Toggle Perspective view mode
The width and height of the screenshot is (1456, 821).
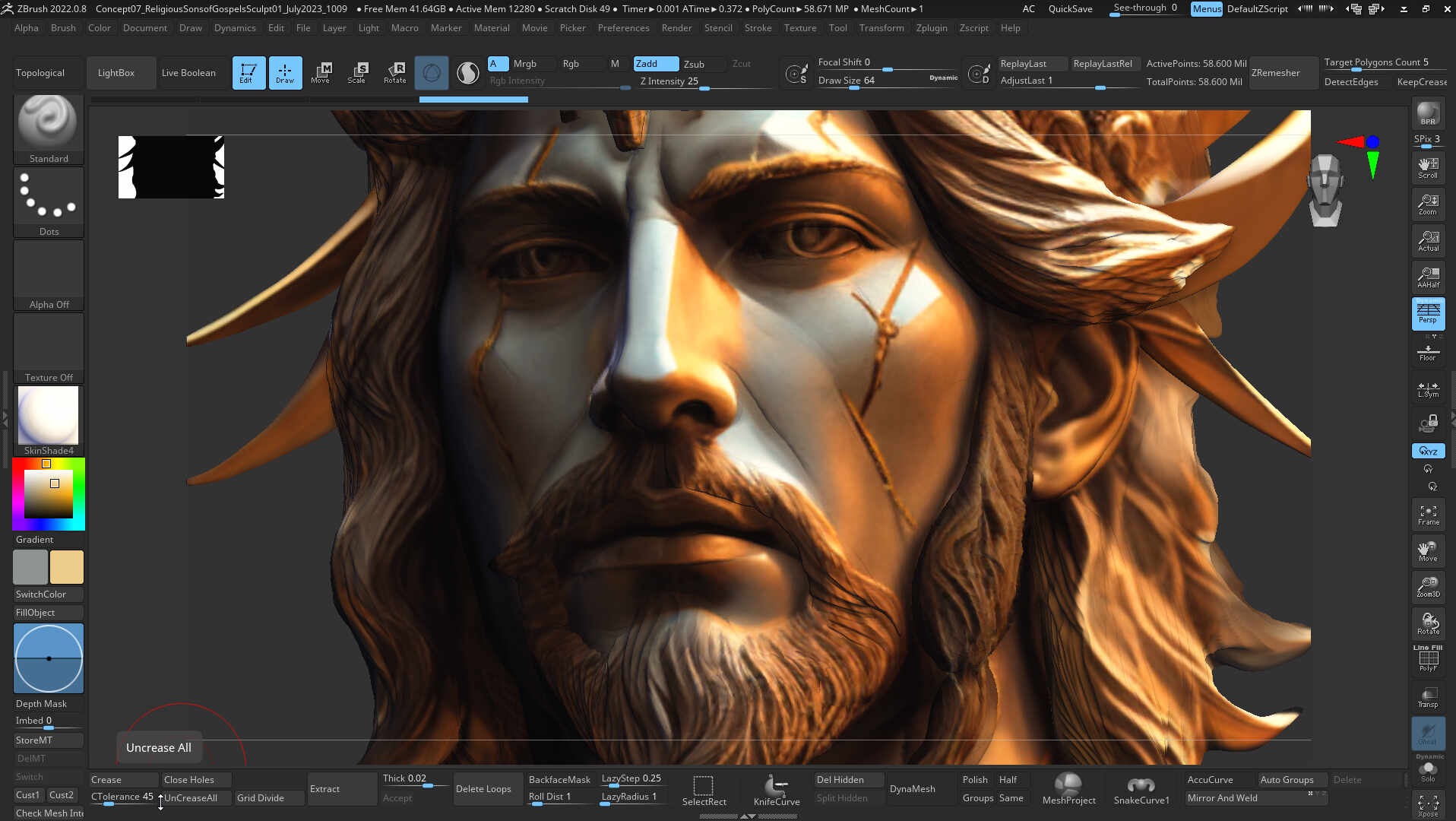pos(1428,313)
